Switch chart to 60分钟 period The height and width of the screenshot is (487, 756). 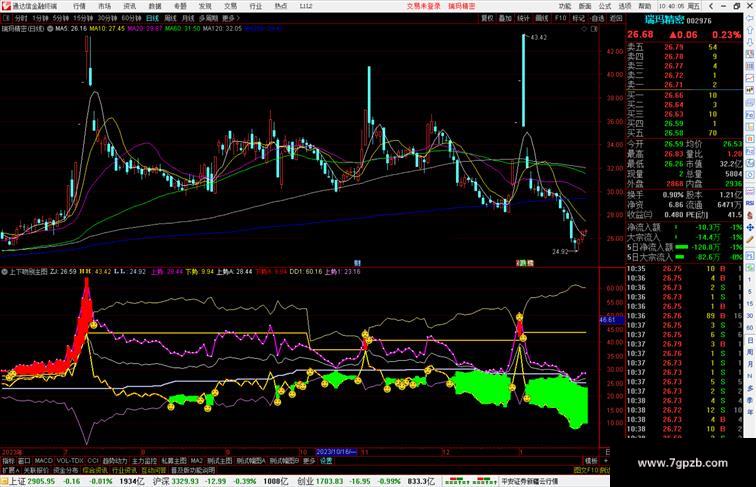(131, 18)
